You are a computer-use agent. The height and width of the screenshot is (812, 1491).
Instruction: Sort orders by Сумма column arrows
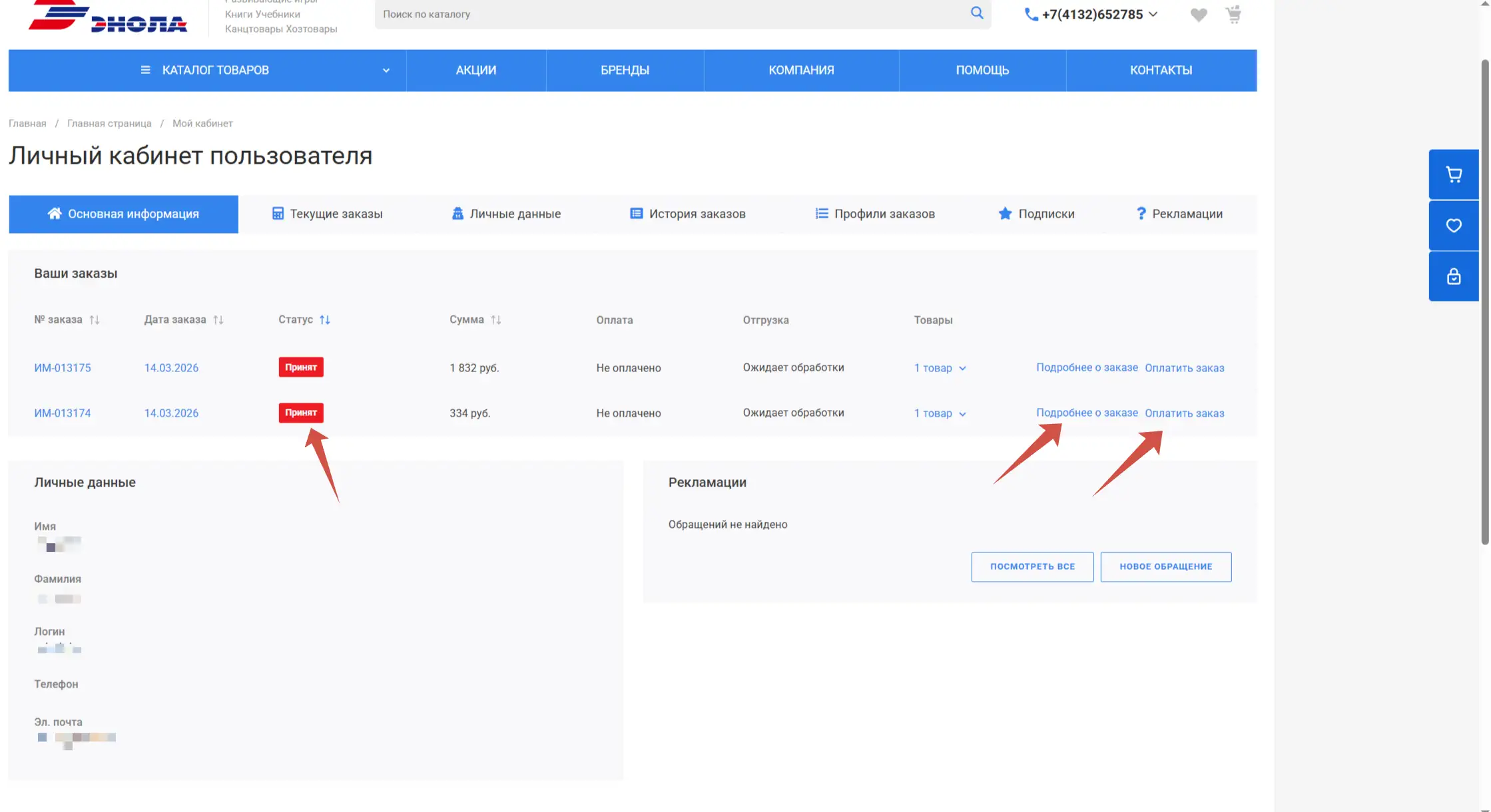tap(496, 320)
